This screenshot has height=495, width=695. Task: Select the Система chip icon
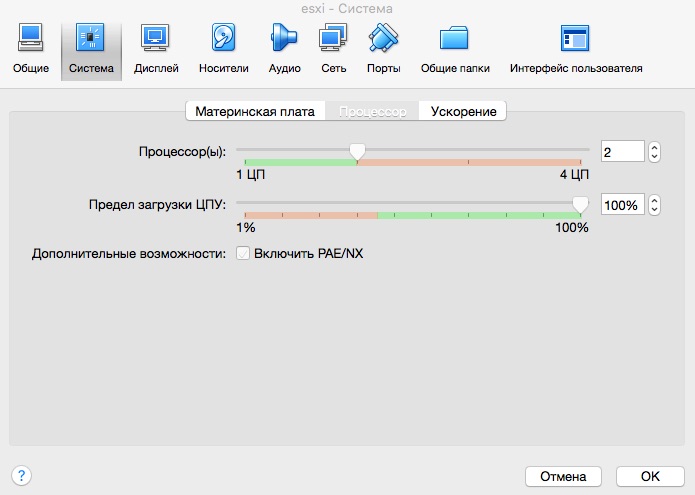coord(91,40)
